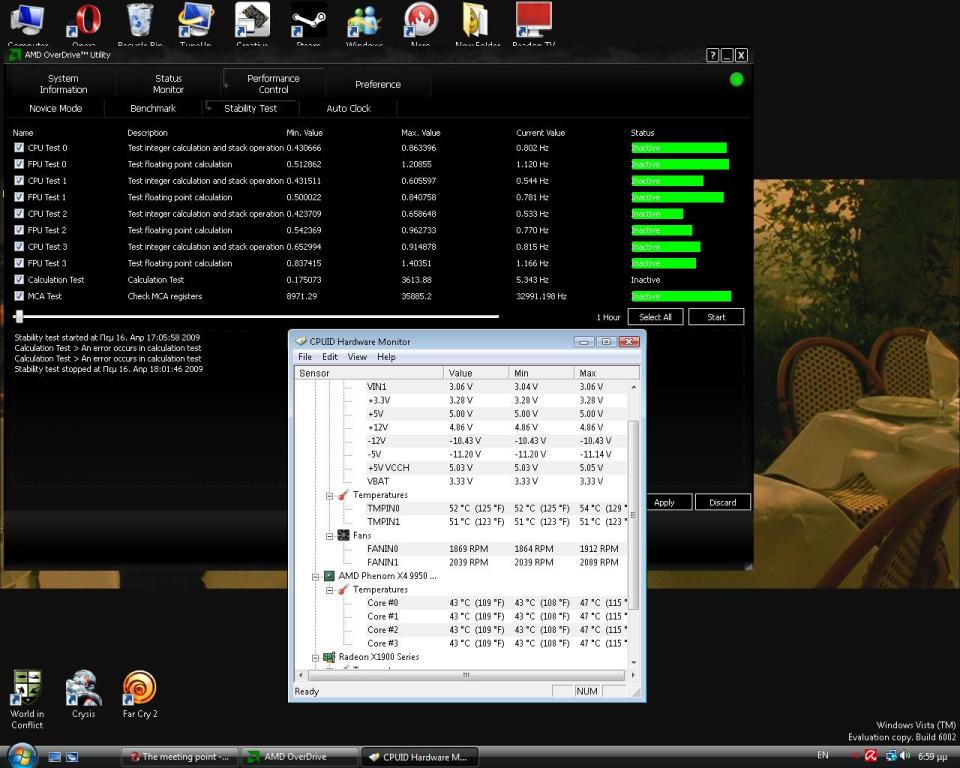960x768 pixels.
Task: Launch the Nero desktop shortcut
Action: (421, 22)
